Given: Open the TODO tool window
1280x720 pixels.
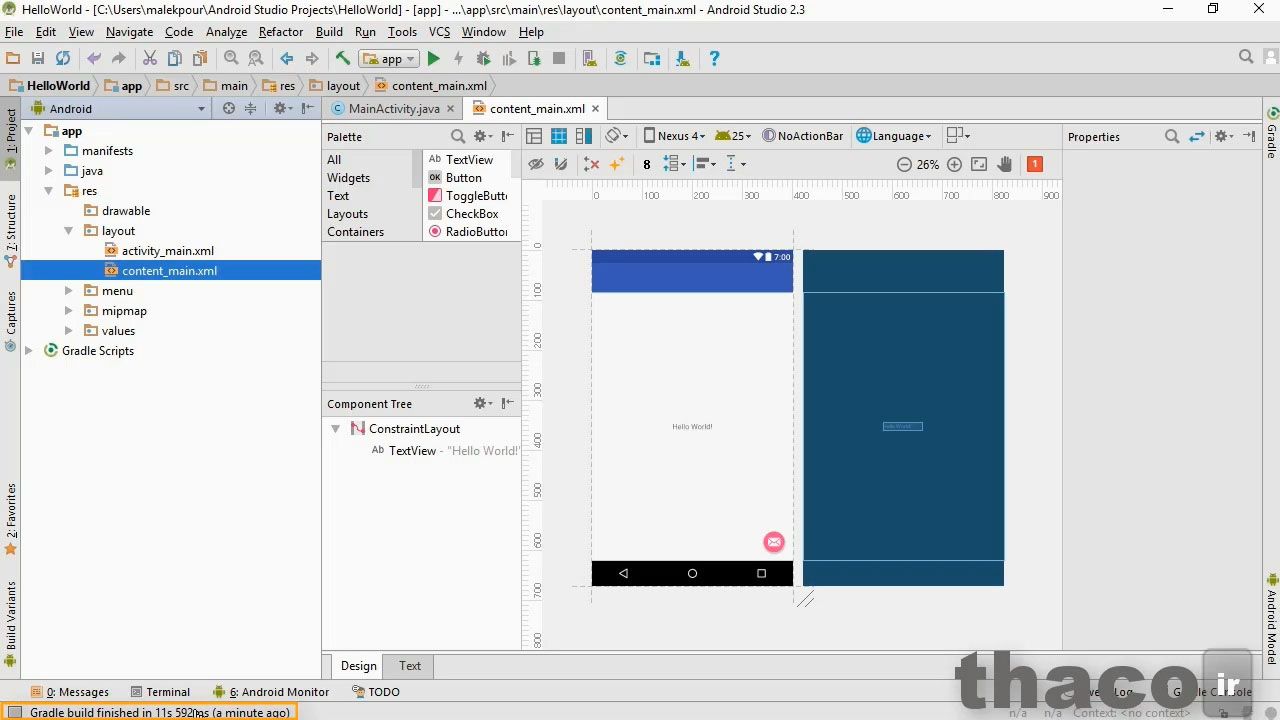Looking at the screenshot, I should [376, 692].
